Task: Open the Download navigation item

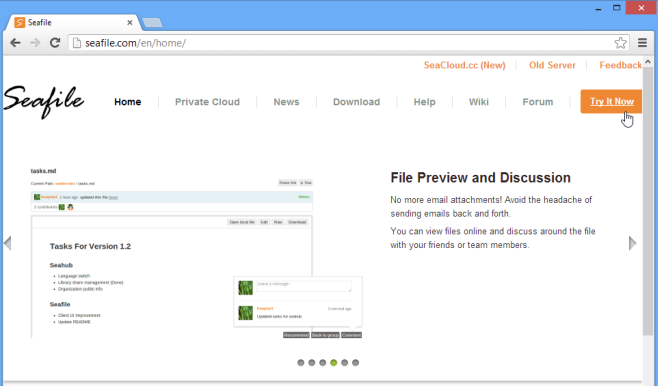Action: (x=356, y=102)
